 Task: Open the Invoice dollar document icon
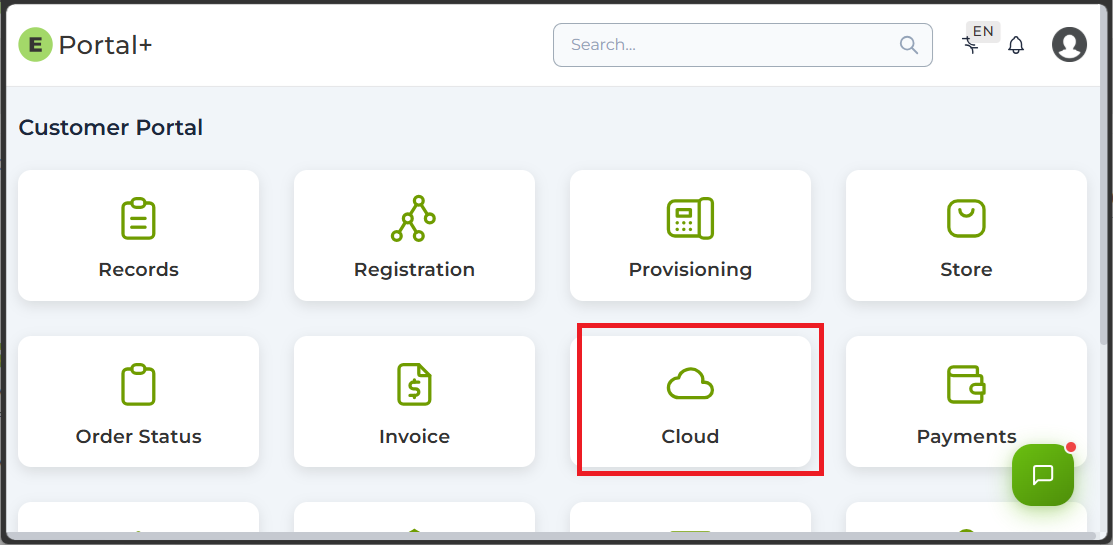coord(414,385)
